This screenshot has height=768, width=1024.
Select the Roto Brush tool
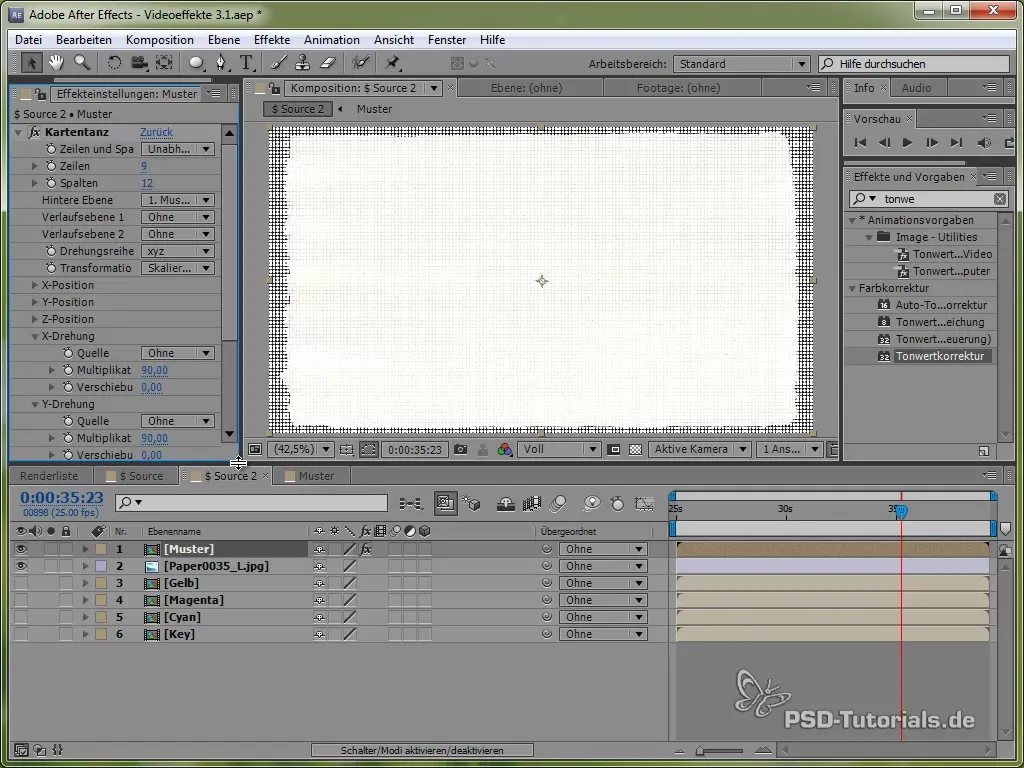coord(360,63)
